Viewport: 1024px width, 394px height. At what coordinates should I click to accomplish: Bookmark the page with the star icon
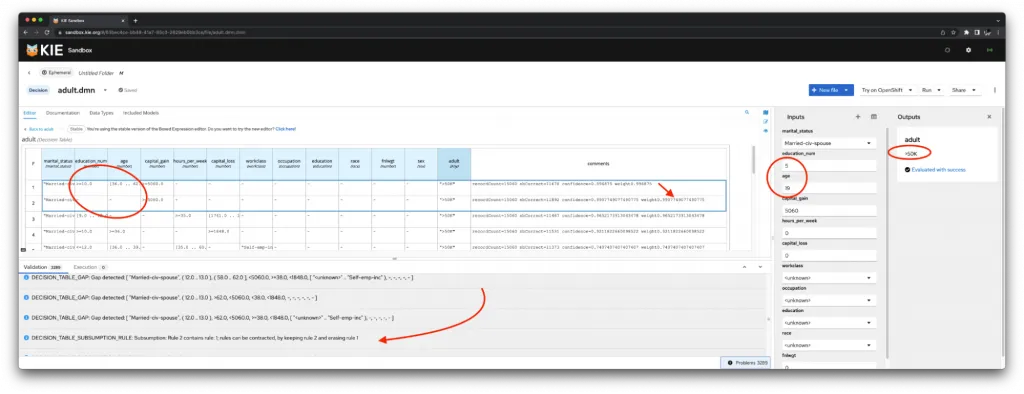[x=953, y=32]
